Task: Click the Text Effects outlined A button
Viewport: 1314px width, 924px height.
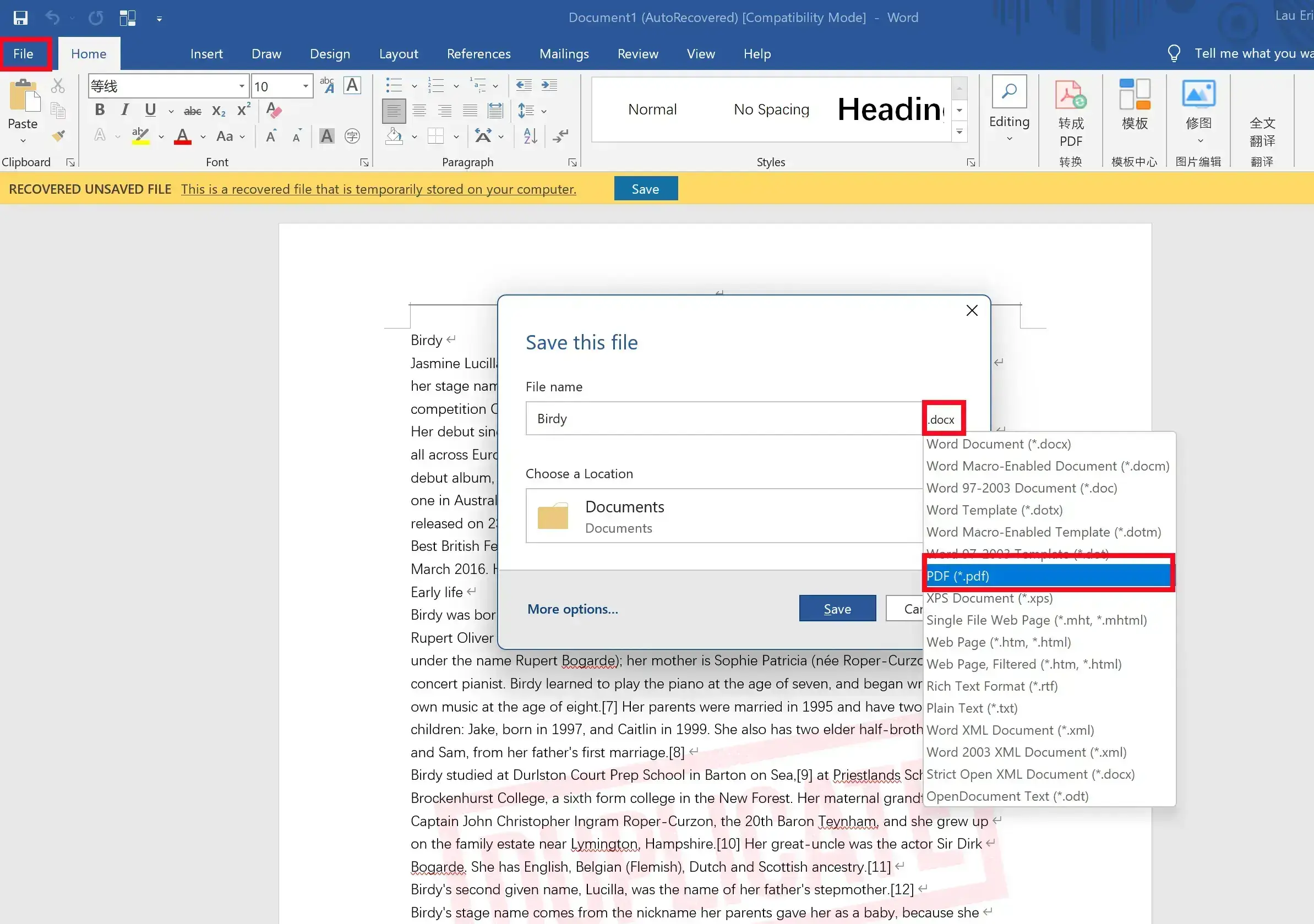Action: point(100,135)
